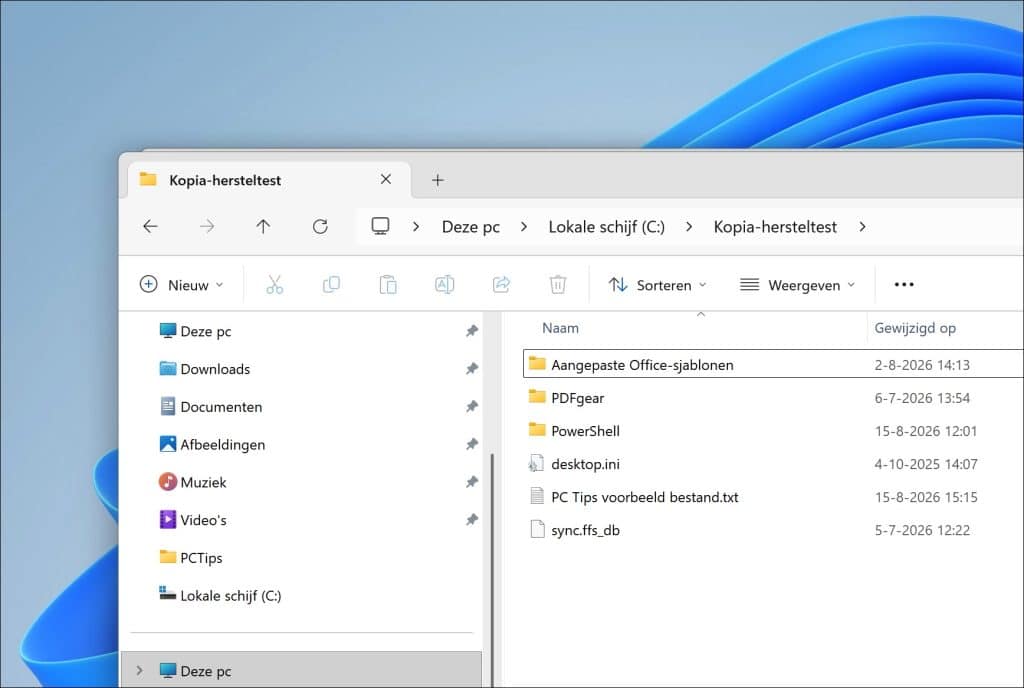Click the Cut scissors icon

pos(275,285)
